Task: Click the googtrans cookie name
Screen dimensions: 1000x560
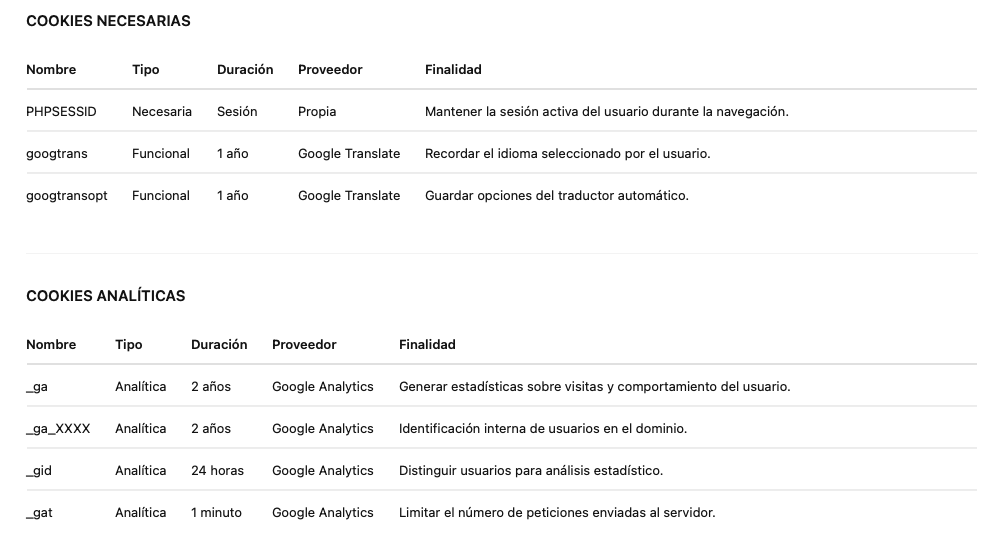Action: click(x=57, y=154)
